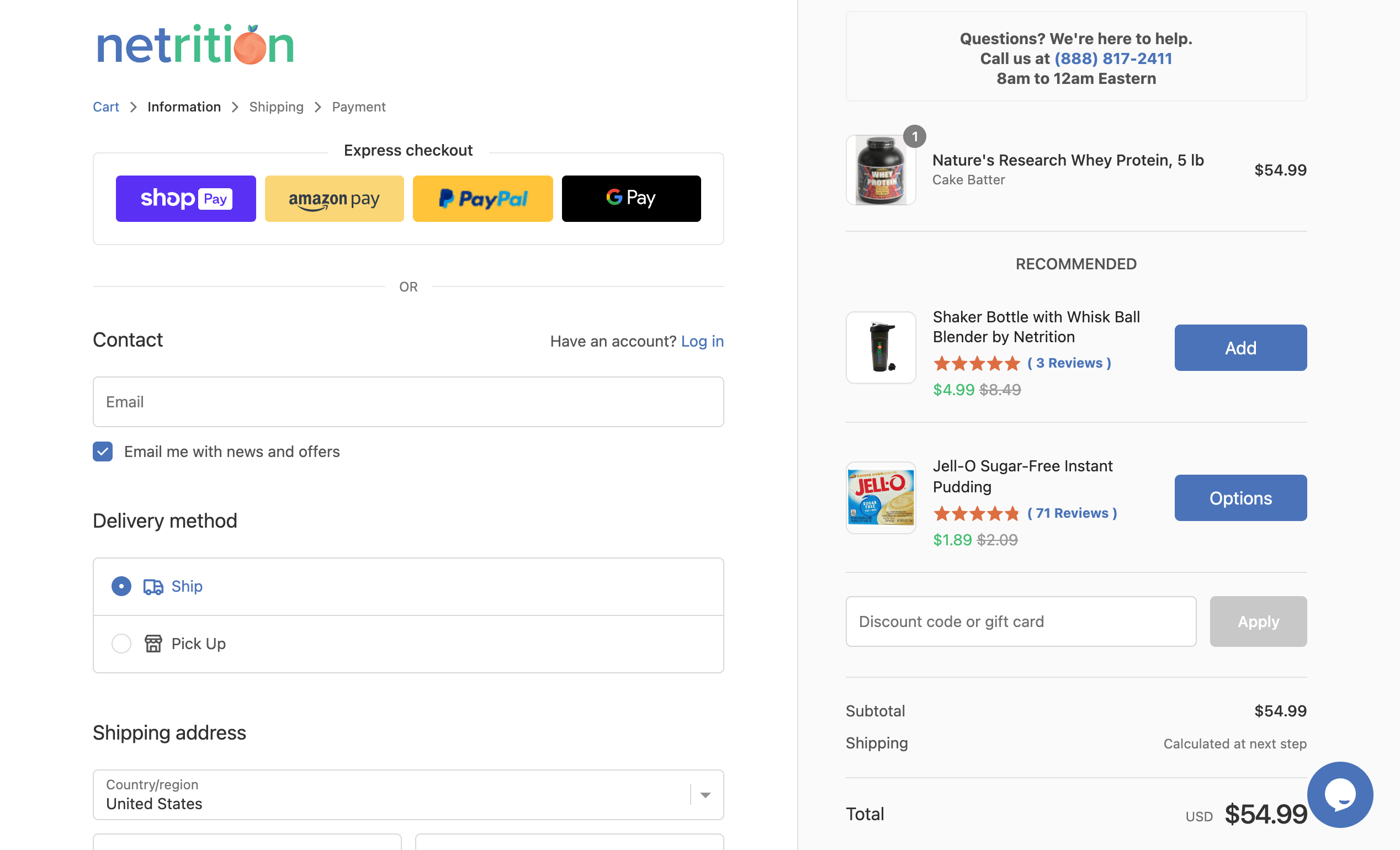This screenshot has height=850, width=1400.
Task: Select the Shipping breadcrumb step
Action: click(276, 107)
